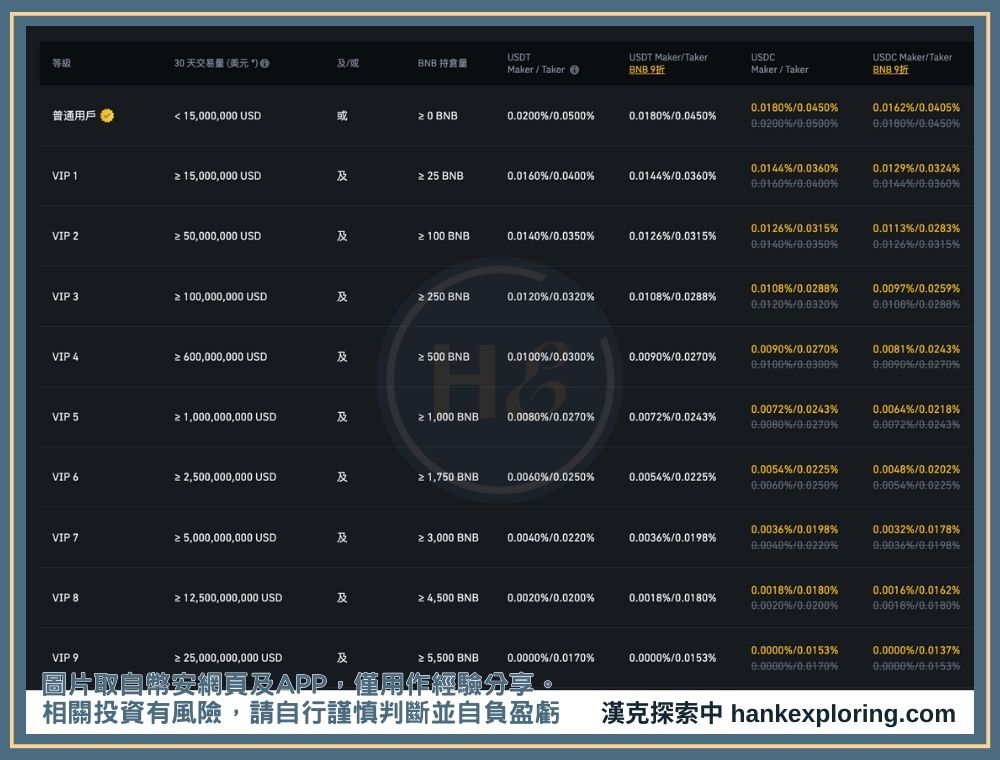
Task: Select the VIP 2 row label
Action: (65, 236)
